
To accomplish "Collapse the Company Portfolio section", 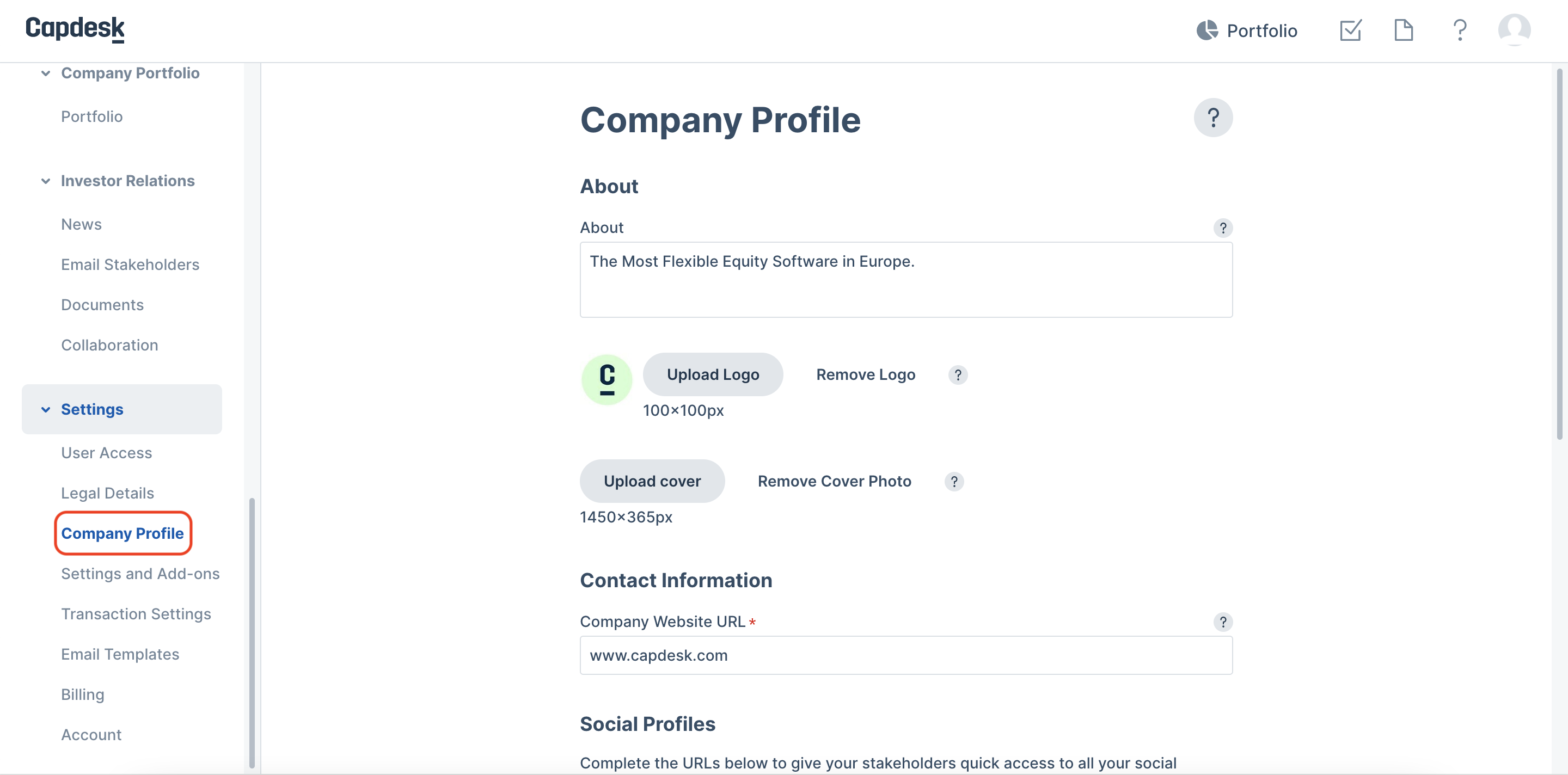I will coord(46,73).
